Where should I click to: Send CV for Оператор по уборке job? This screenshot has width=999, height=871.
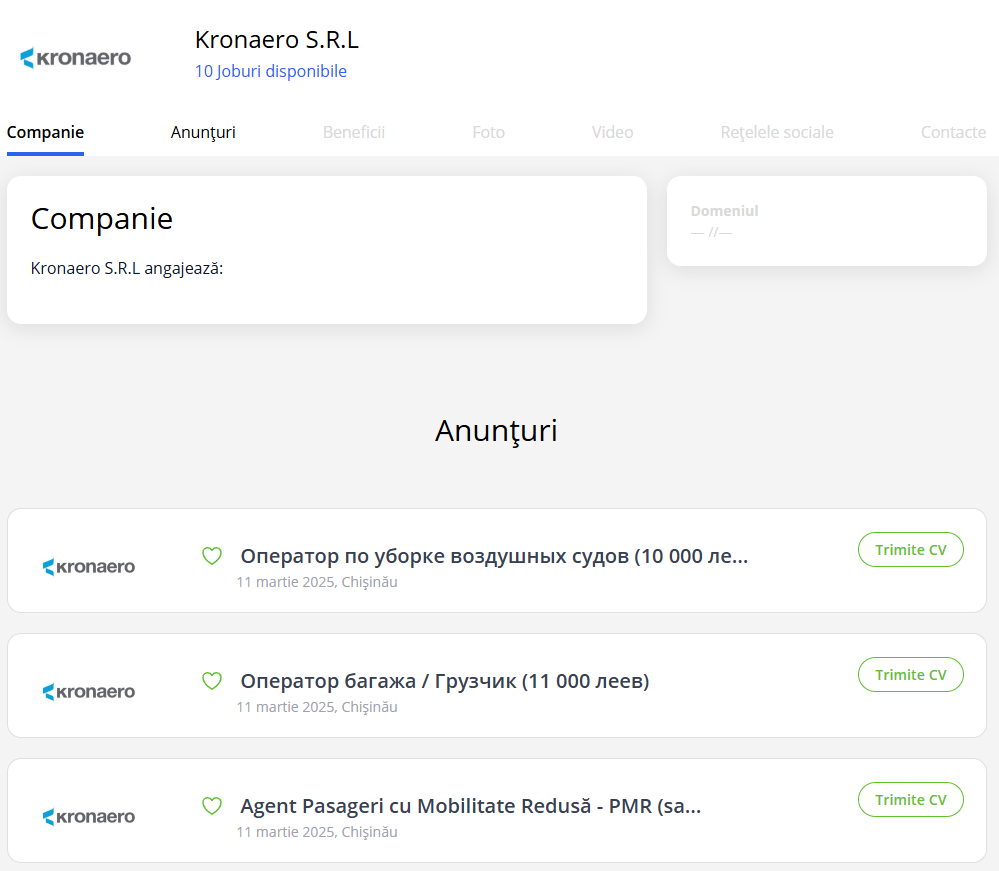910,550
